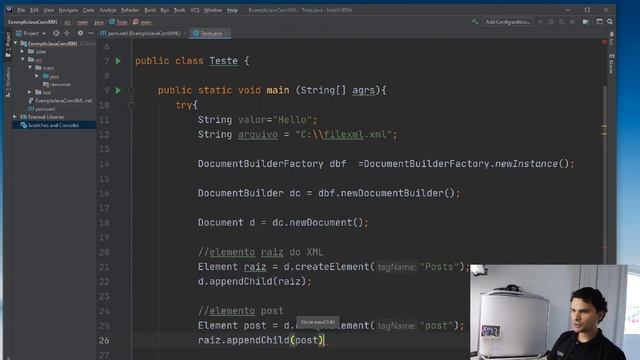
Task: Open the Tools menu
Action: 179,10
